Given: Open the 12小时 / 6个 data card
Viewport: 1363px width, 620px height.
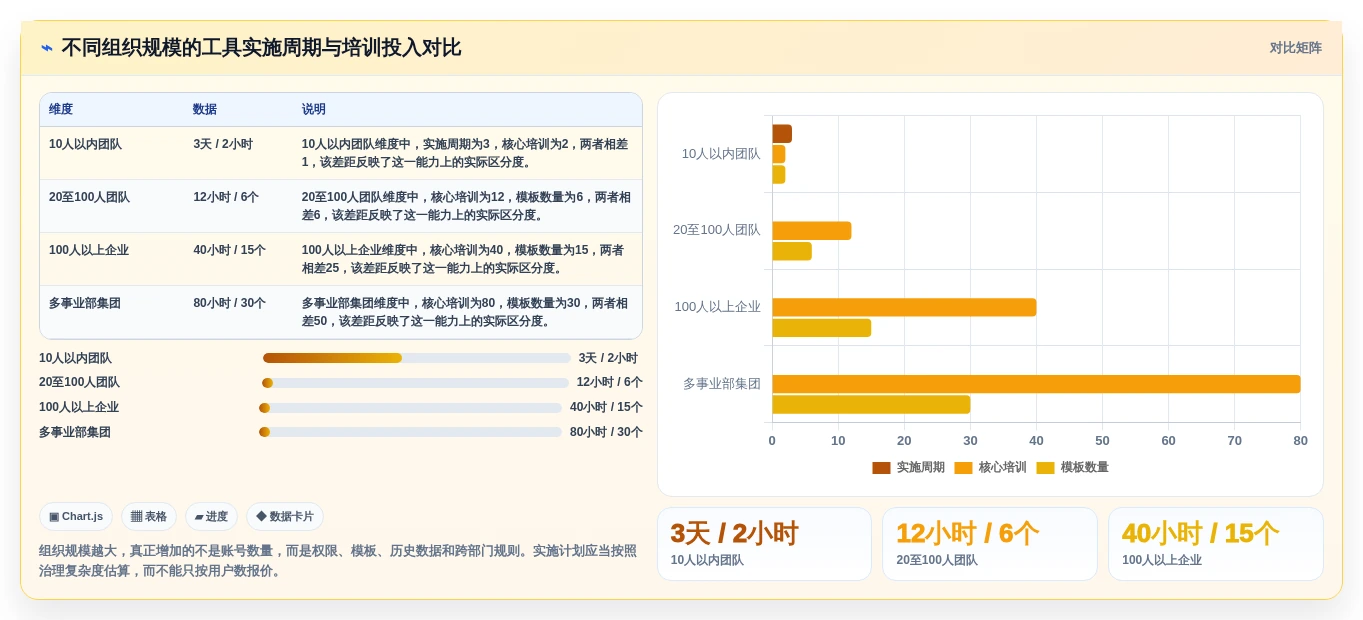Looking at the screenshot, I should (x=990, y=544).
